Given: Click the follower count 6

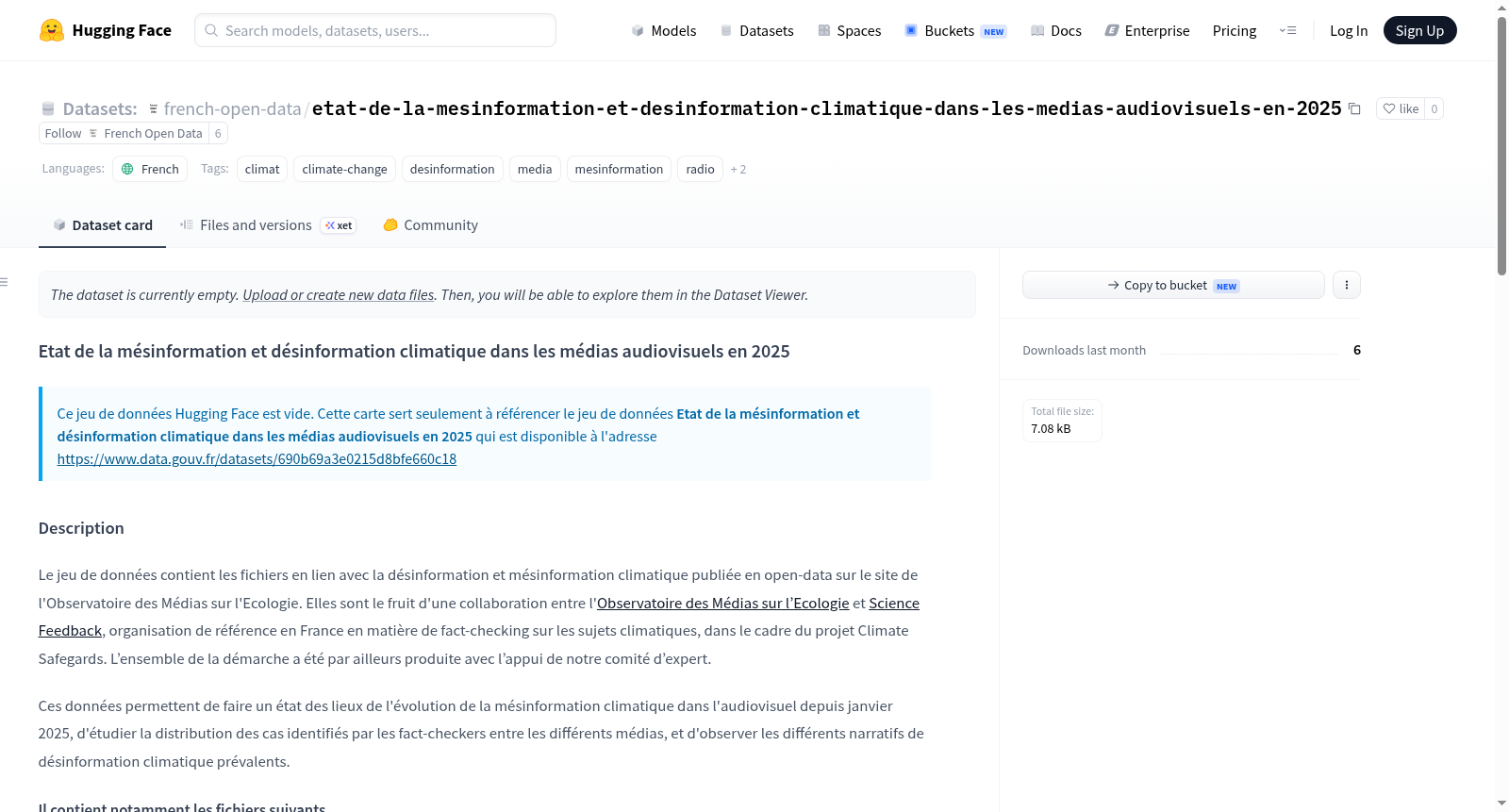Looking at the screenshot, I should [x=218, y=133].
